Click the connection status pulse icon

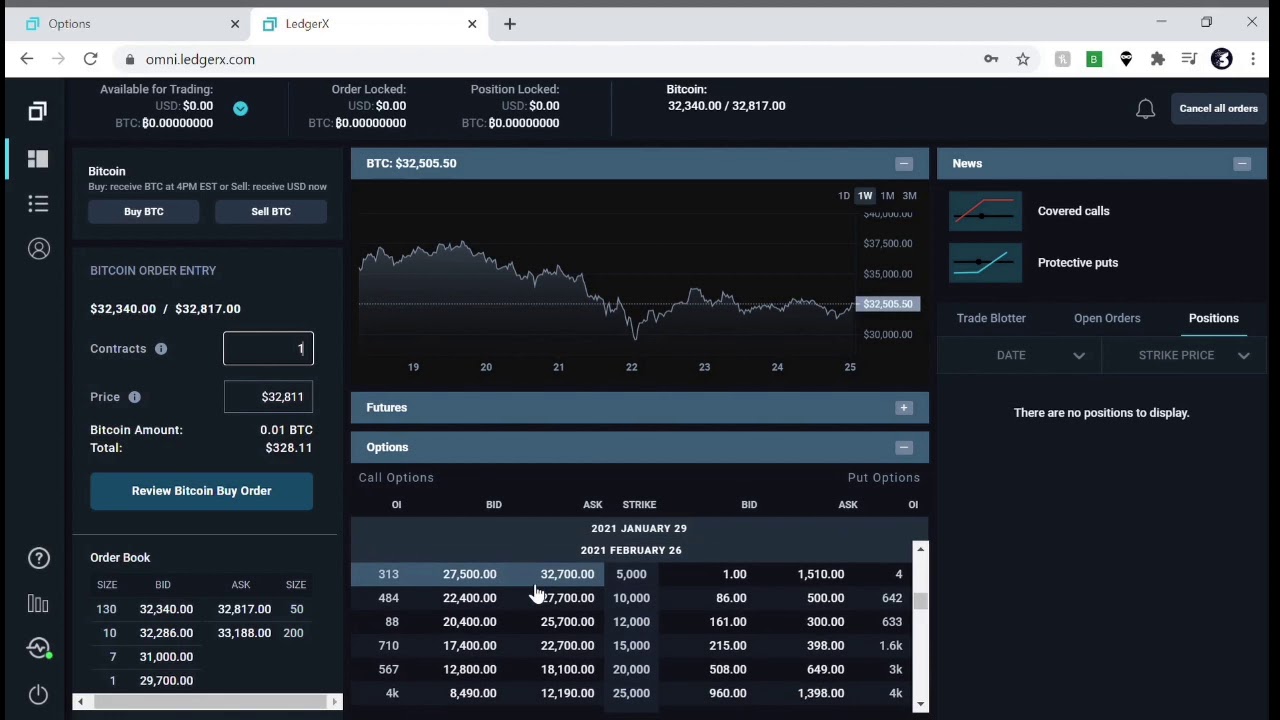point(38,648)
